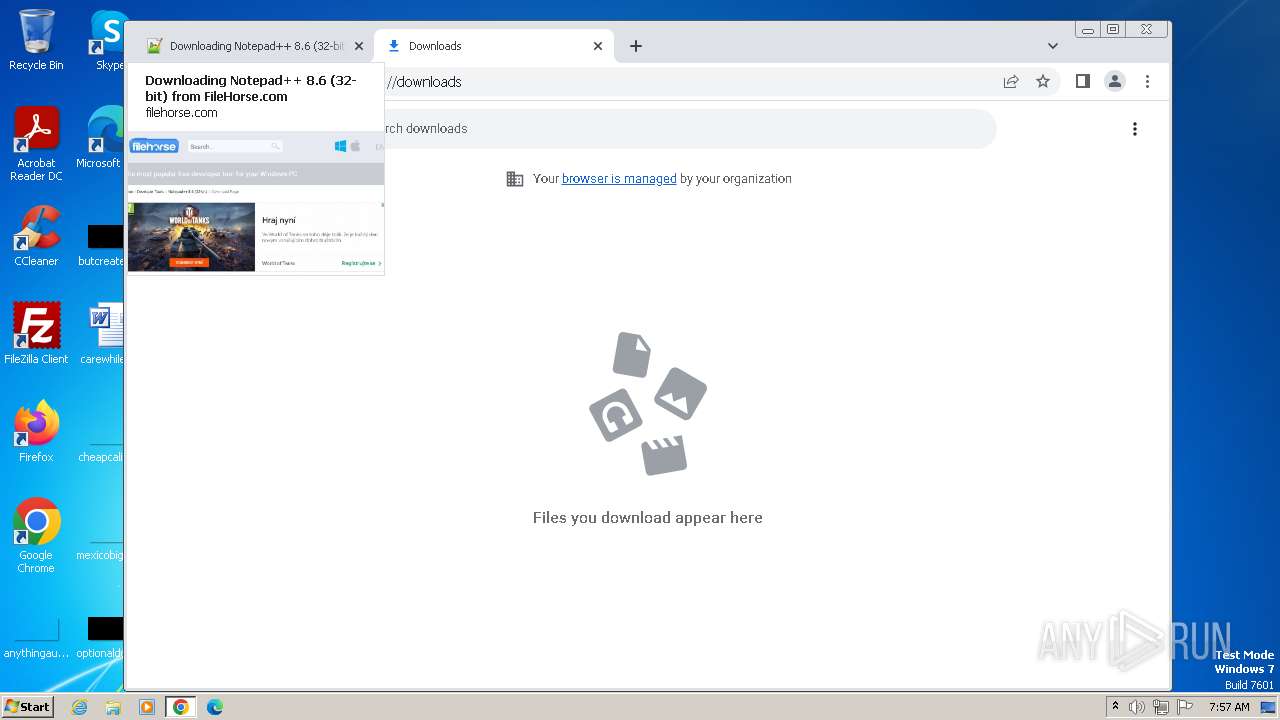
Task: Open Acrobat Reader DC desktop shortcut
Action: pyautogui.click(x=36, y=143)
